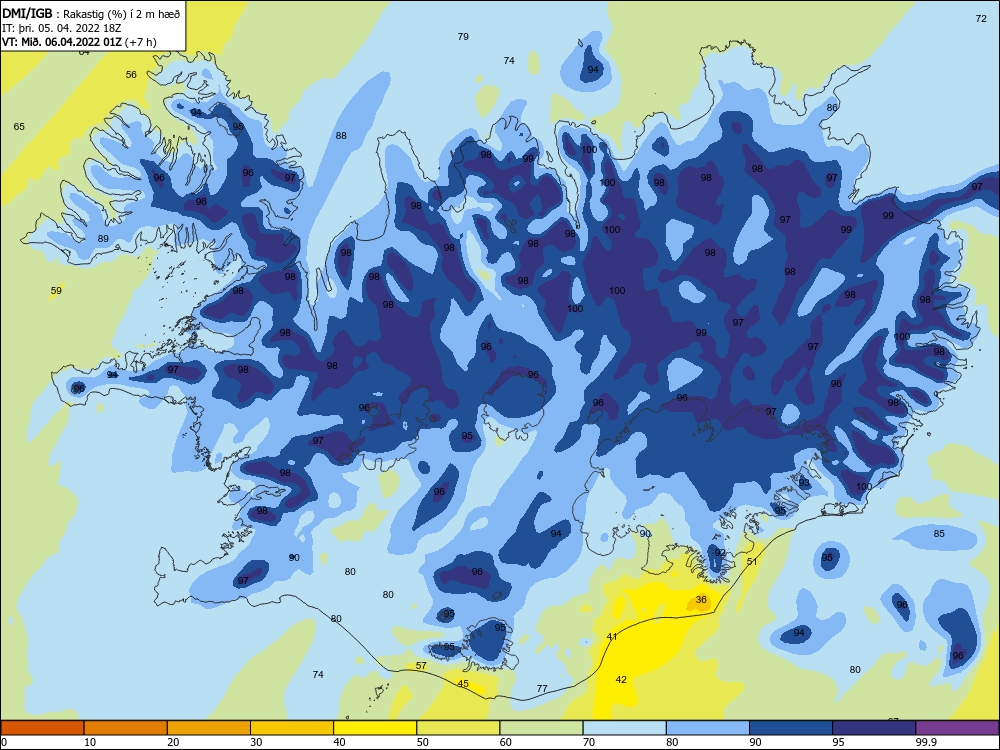The width and height of the screenshot is (1000, 750).
Task: Click the humidity value 92 on the map
Action: coord(720,552)
